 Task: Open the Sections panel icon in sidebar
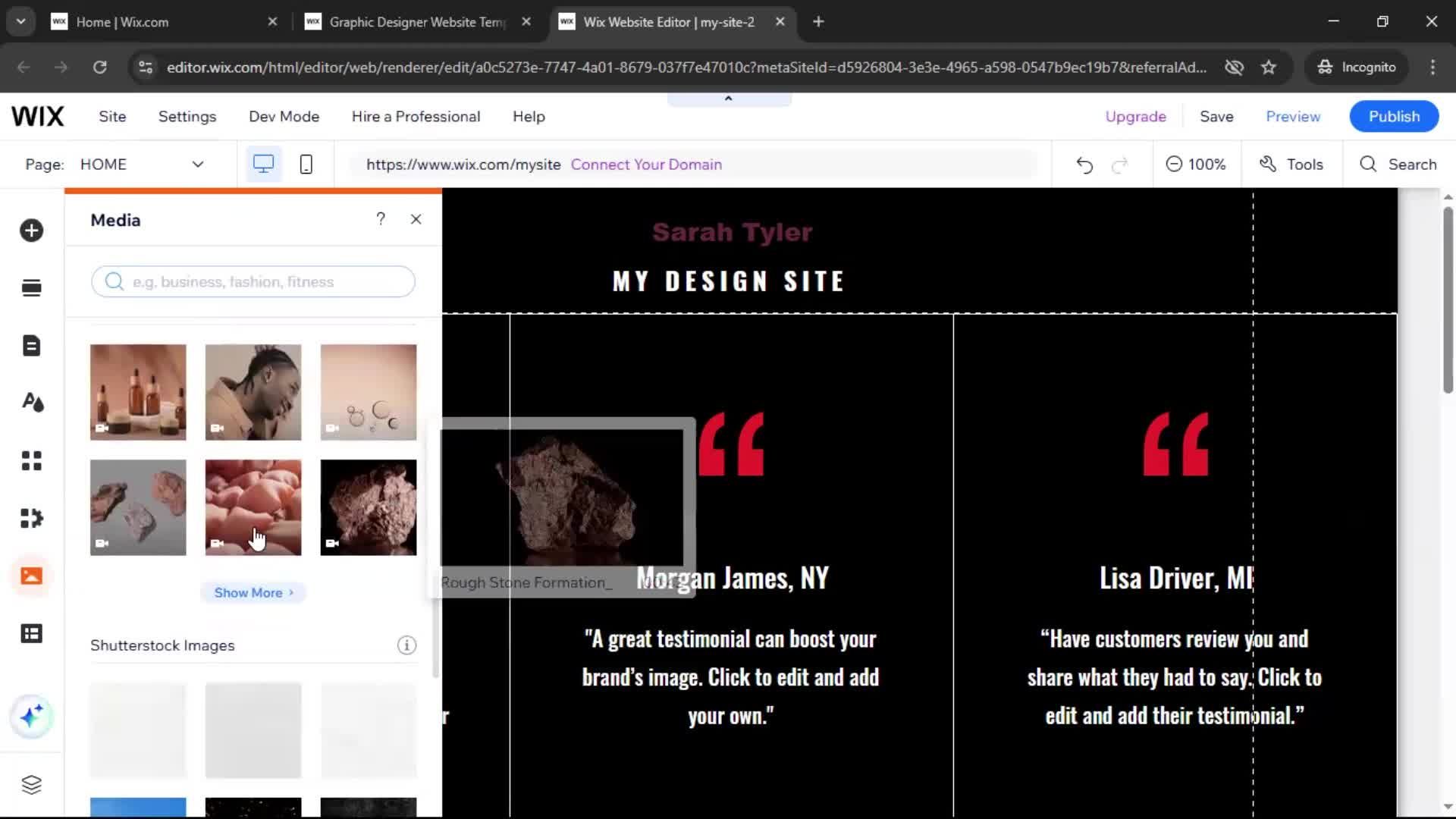31,288
